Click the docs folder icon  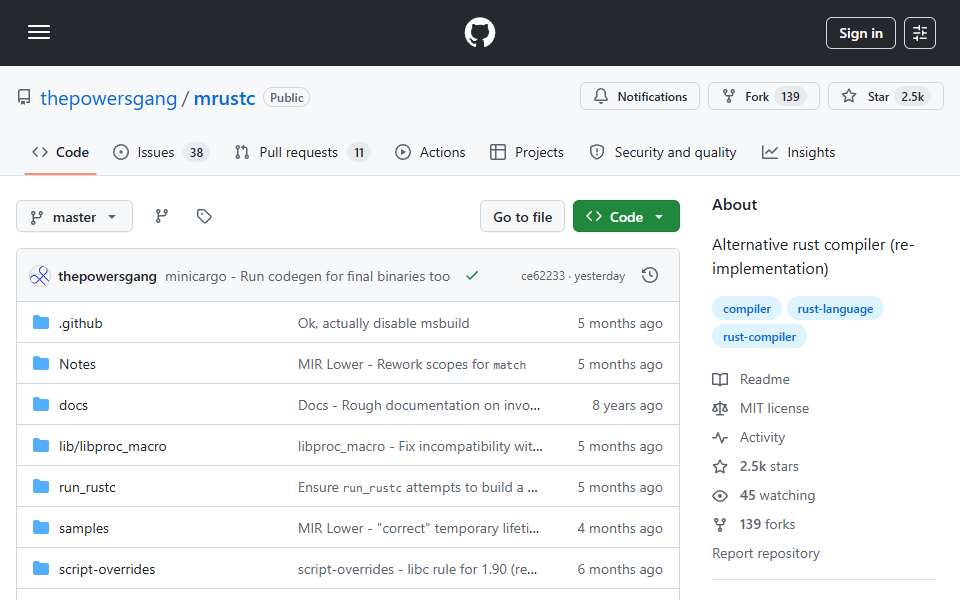tap(41, 405)
